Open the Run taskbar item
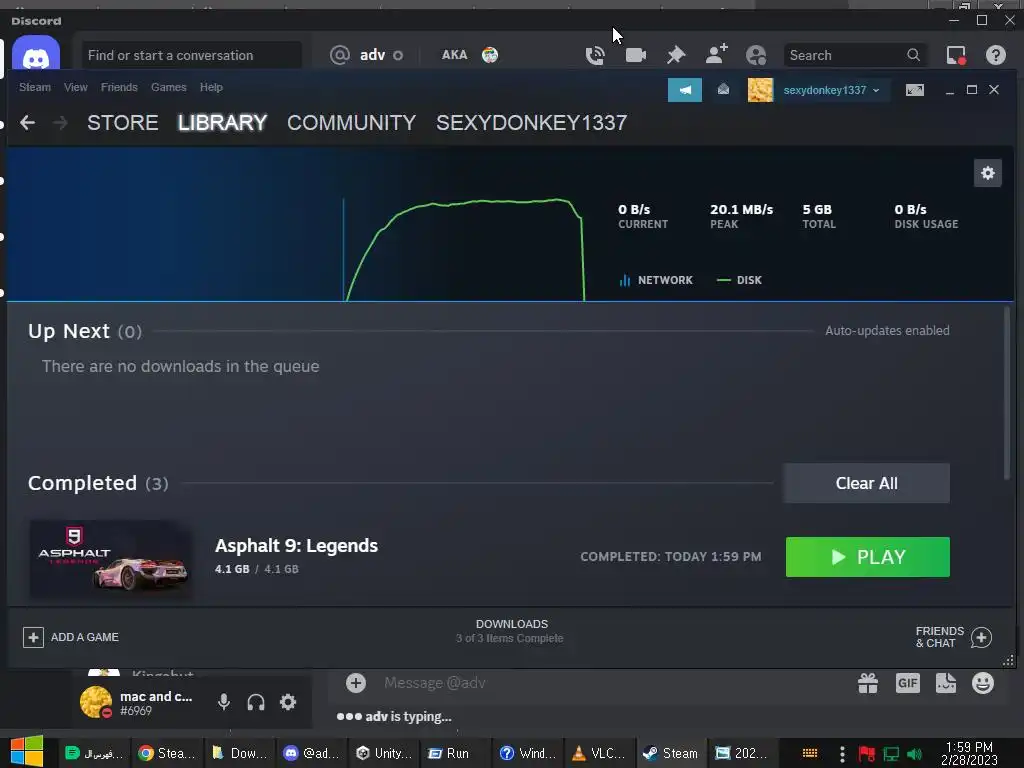1024x768 pixels. click(x=449, y=753)
